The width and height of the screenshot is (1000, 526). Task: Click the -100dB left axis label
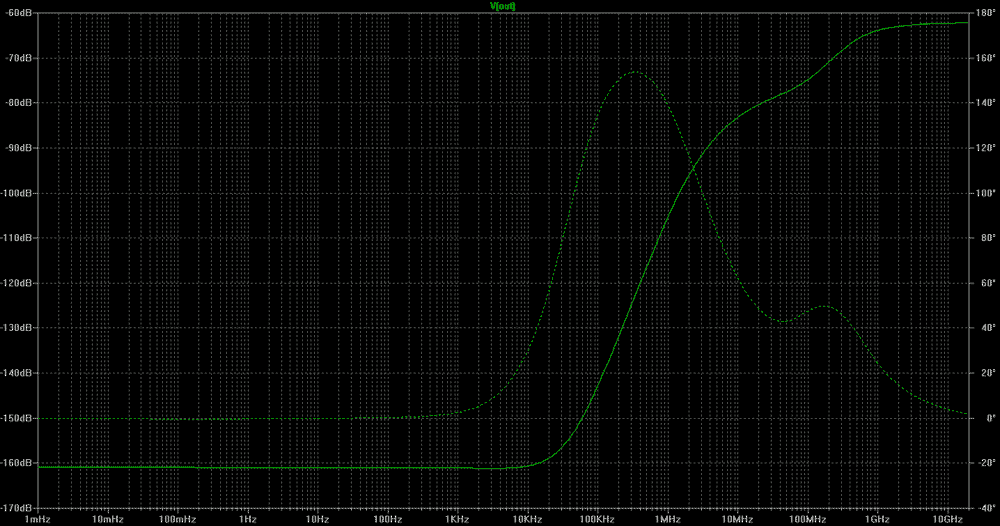(x=15, y=193)
